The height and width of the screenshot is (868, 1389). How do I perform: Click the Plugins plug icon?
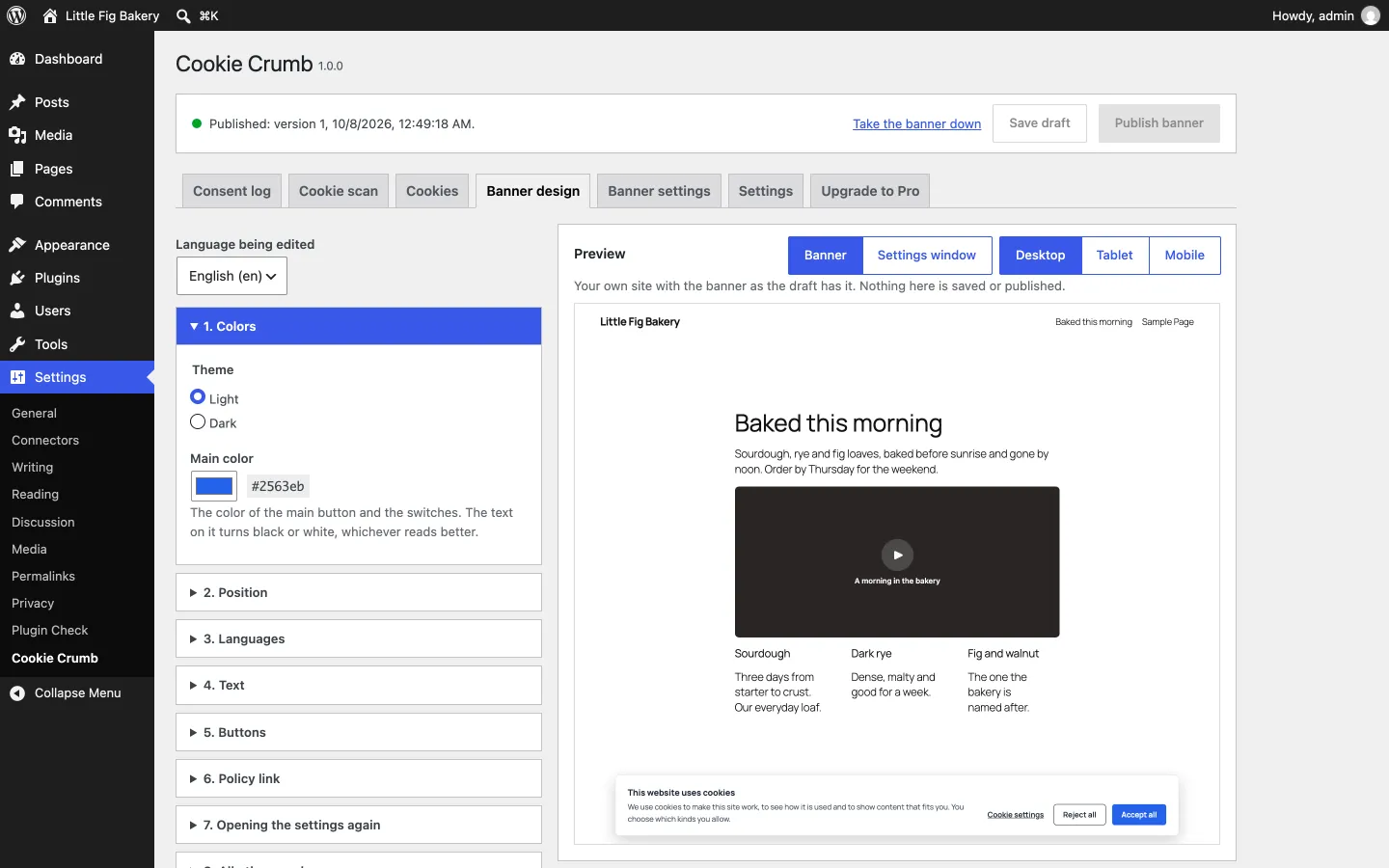click(17, 278)
